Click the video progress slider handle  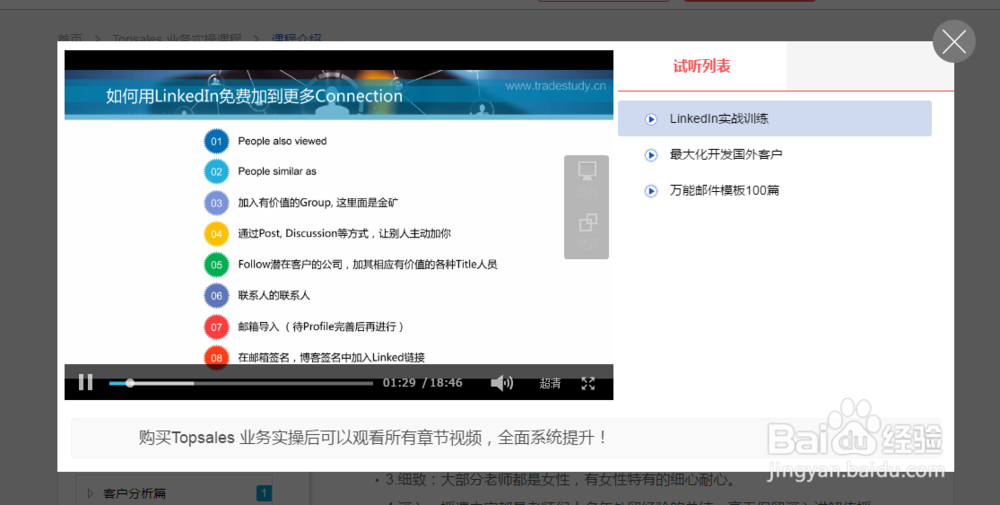[130, 383]
